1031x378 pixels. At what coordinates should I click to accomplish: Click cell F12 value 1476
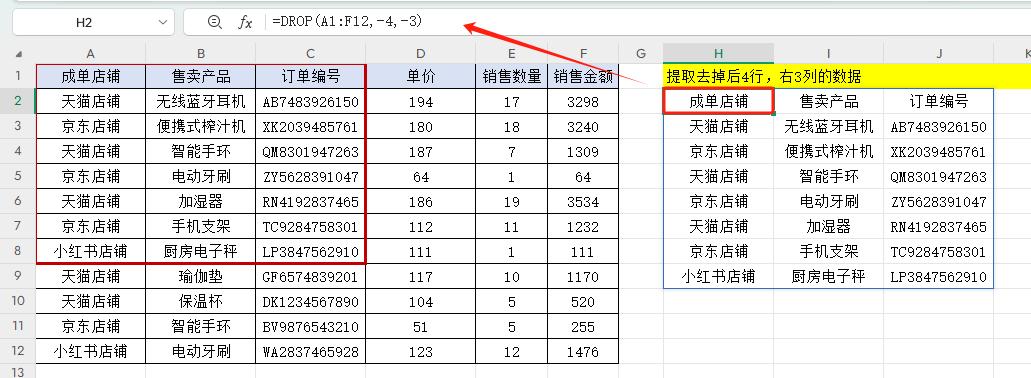coord(583,351)
